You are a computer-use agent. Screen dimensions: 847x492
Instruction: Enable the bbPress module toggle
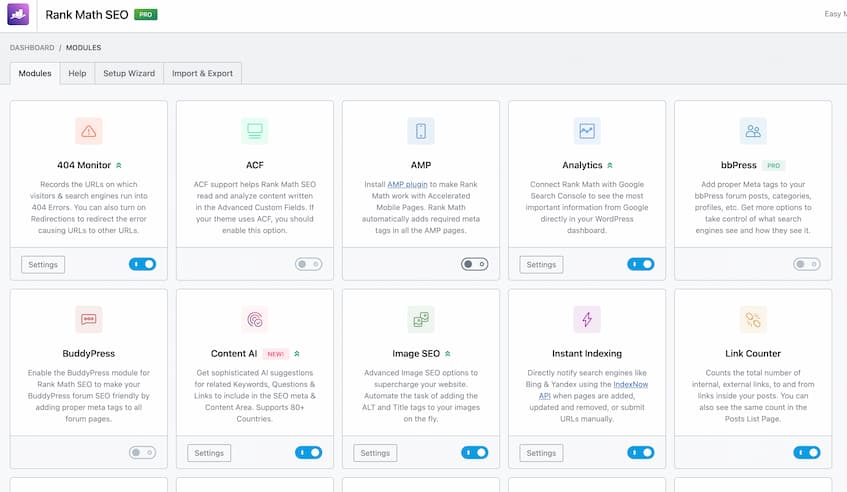tap(807, 264)
